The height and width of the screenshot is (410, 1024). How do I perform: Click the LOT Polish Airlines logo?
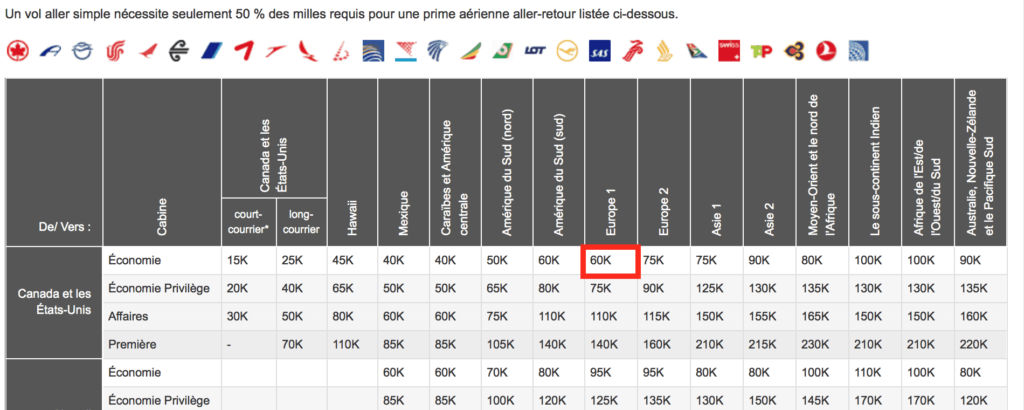pos(537,50)
